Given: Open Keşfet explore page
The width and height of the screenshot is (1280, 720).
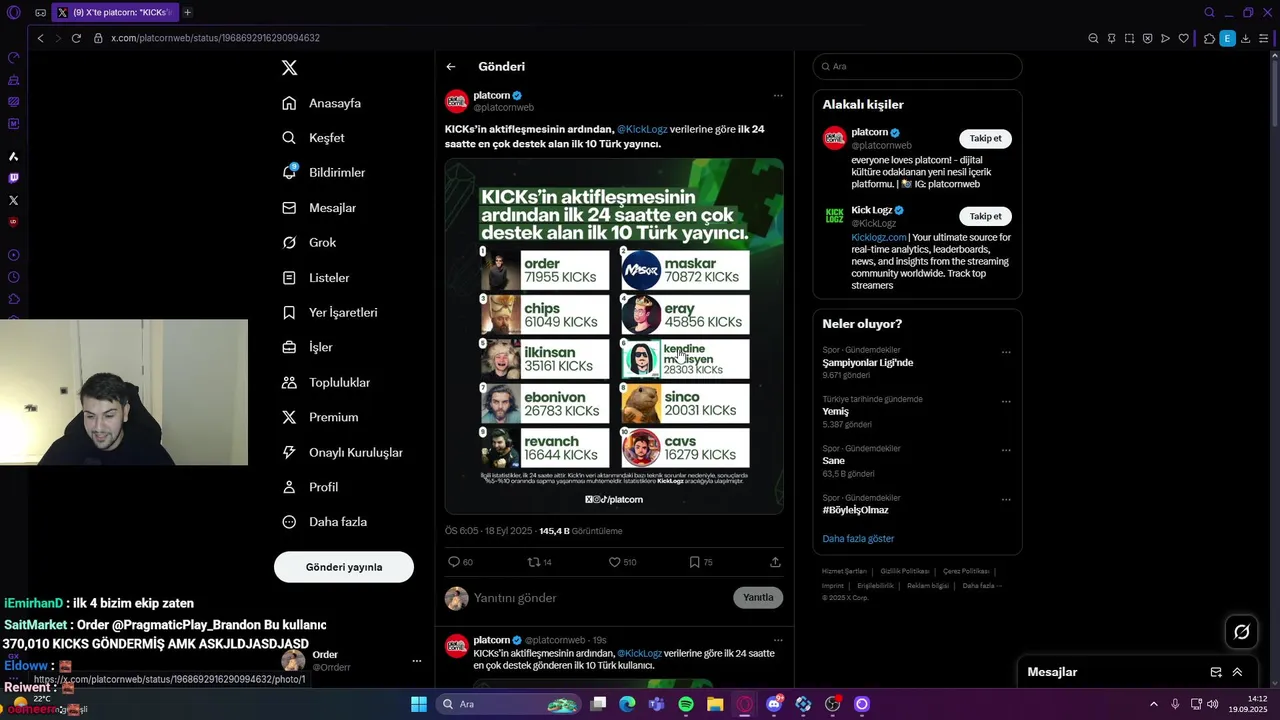Looking at the screenshot, I should 313,138.
